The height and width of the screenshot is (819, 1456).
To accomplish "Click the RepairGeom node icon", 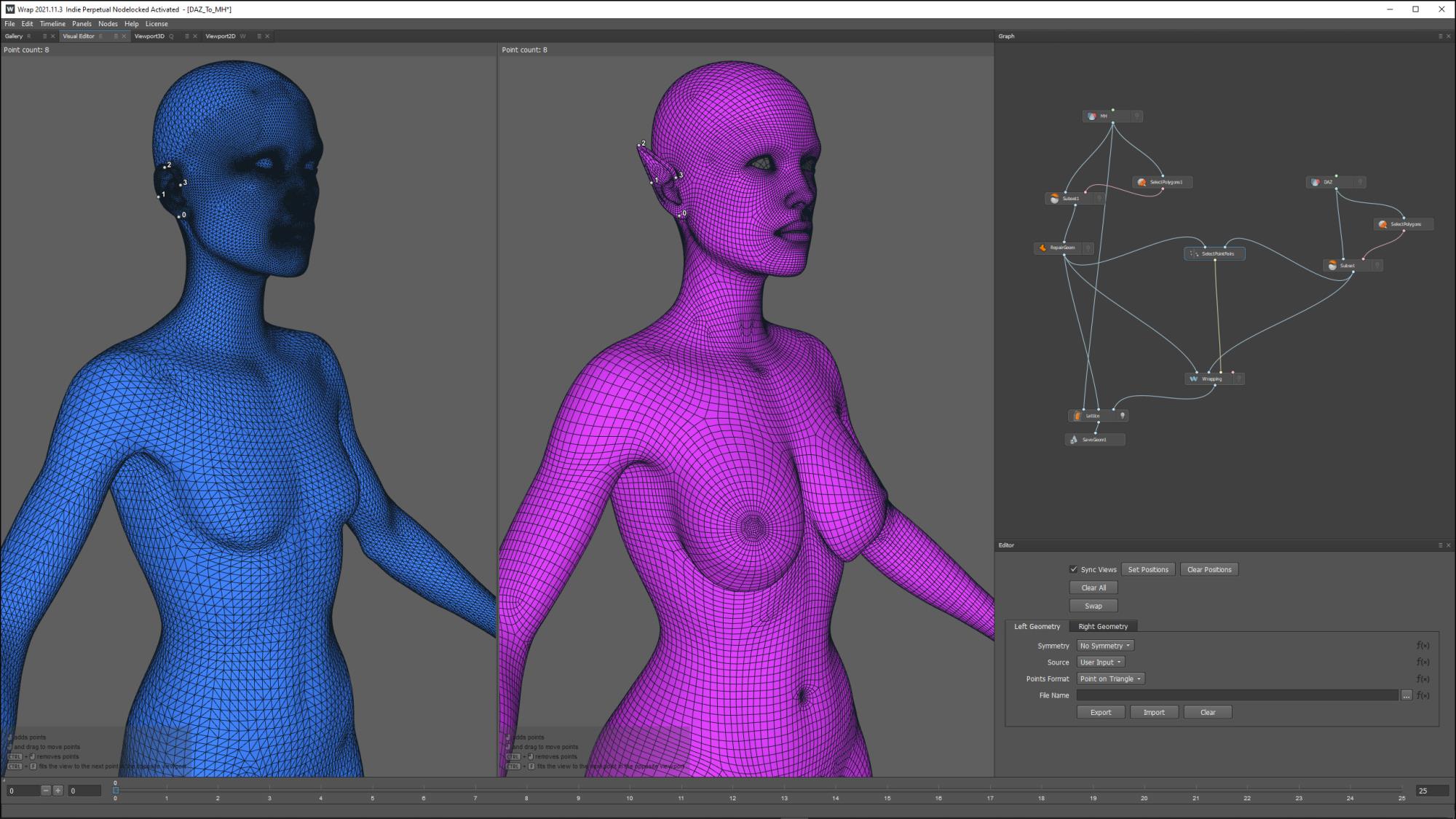I will tap(1042, 248).
